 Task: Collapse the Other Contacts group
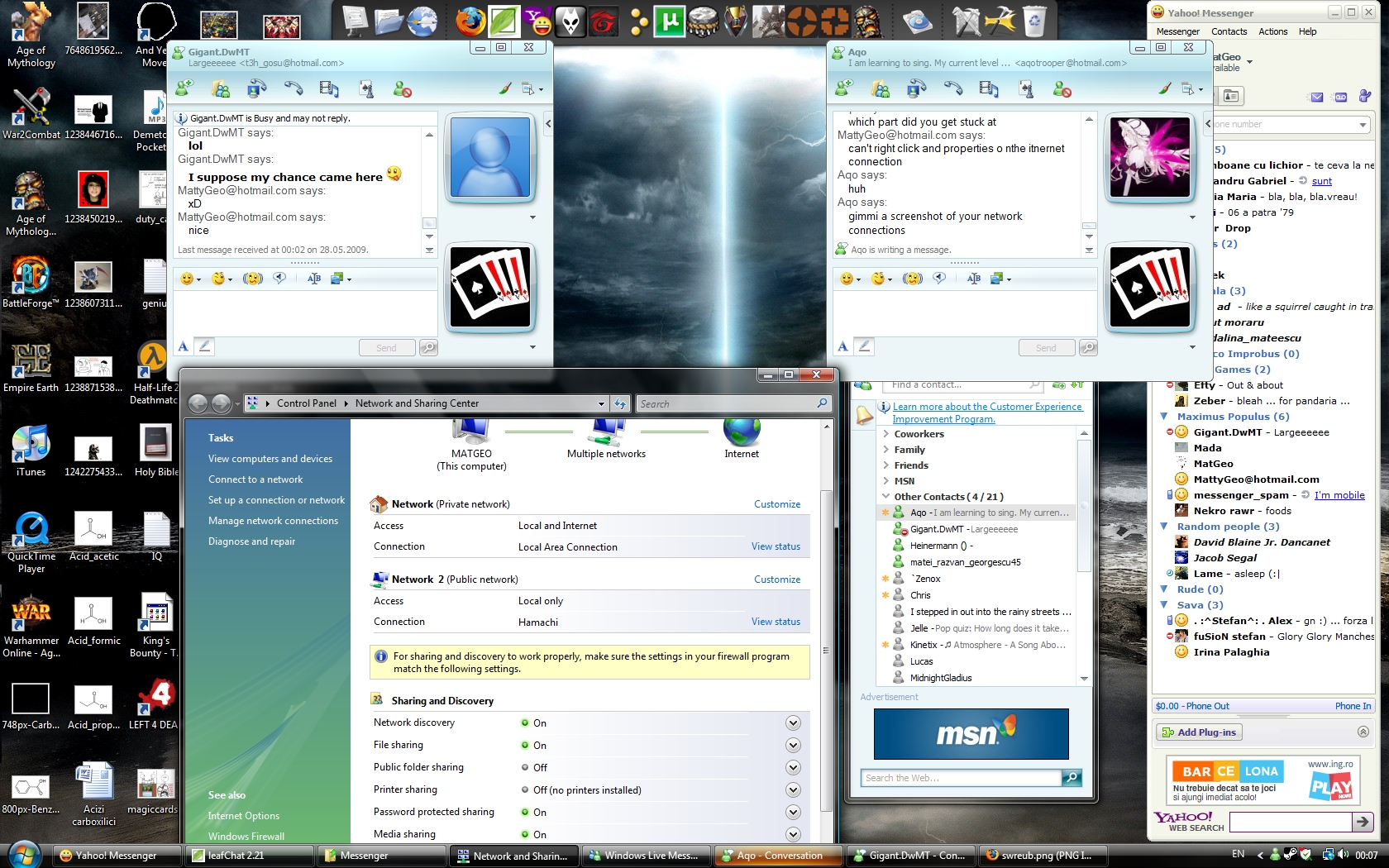point(886,497)
